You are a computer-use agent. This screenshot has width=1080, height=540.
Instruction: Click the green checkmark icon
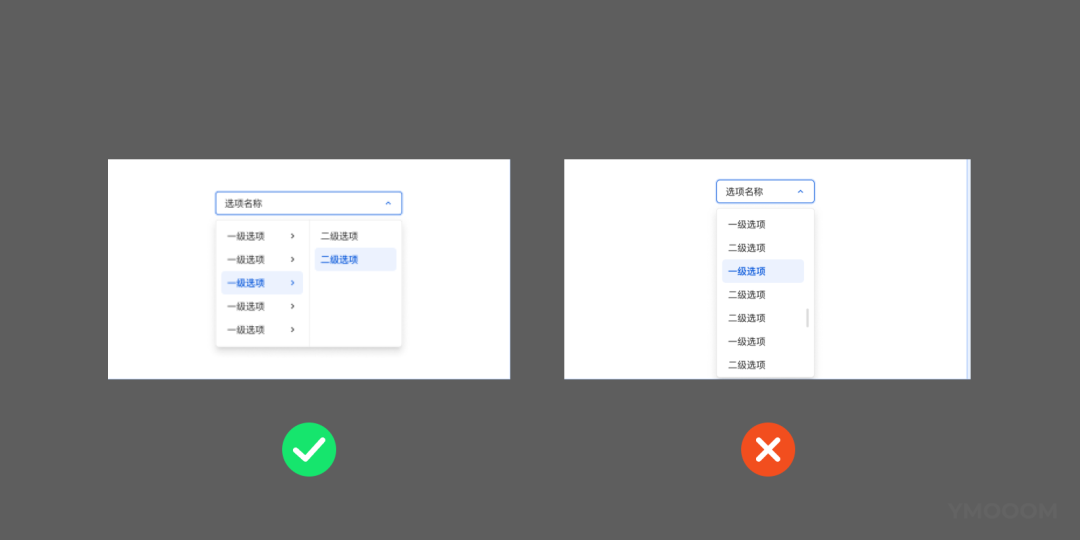coord(309,449)
